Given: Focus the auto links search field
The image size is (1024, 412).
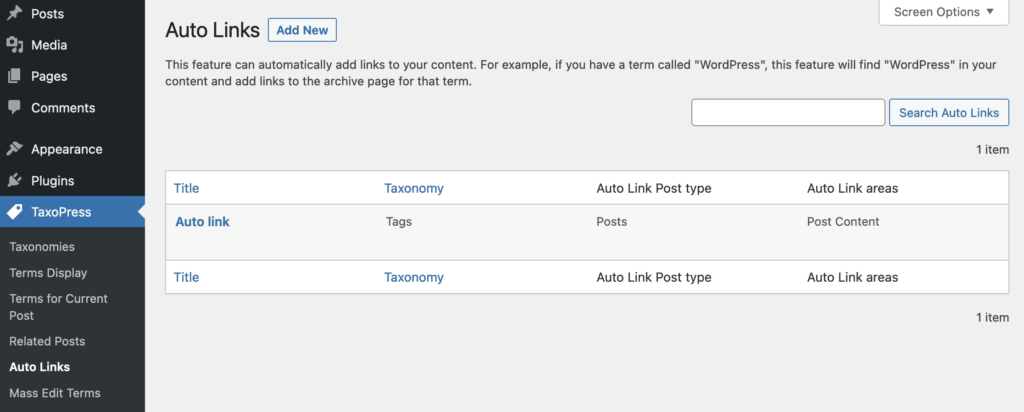Looking at the screenshot, I should click(x=788, y=112).
